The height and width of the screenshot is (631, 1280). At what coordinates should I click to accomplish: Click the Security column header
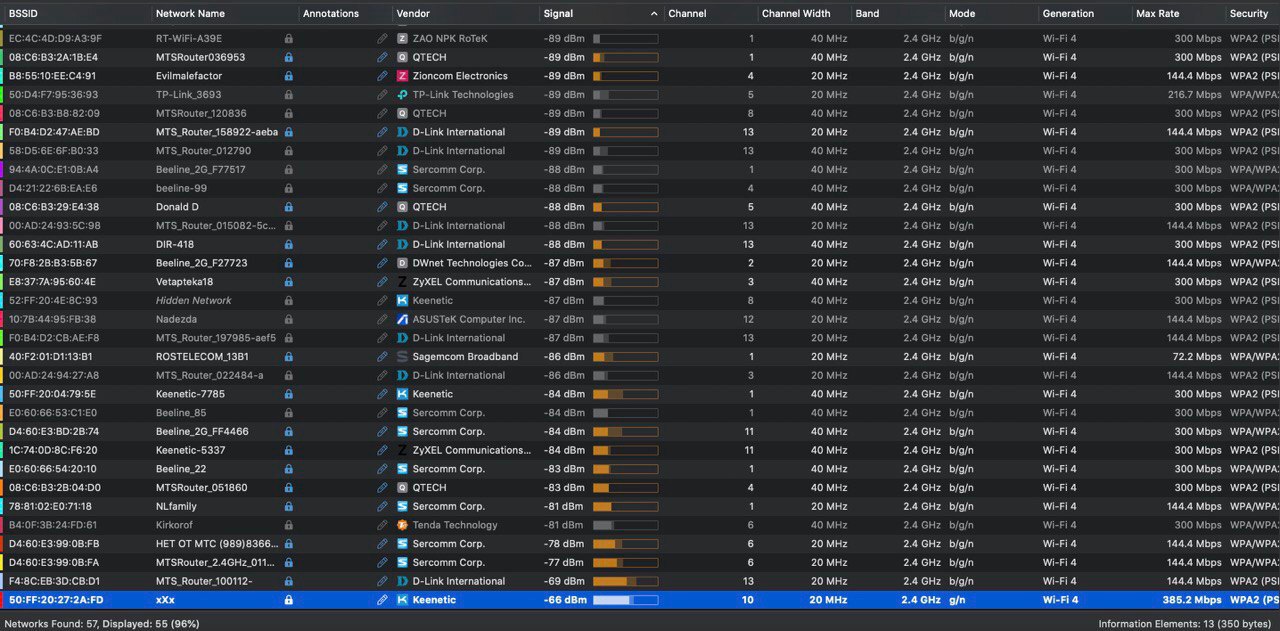pyautogui.click(x=1249, y=14)
